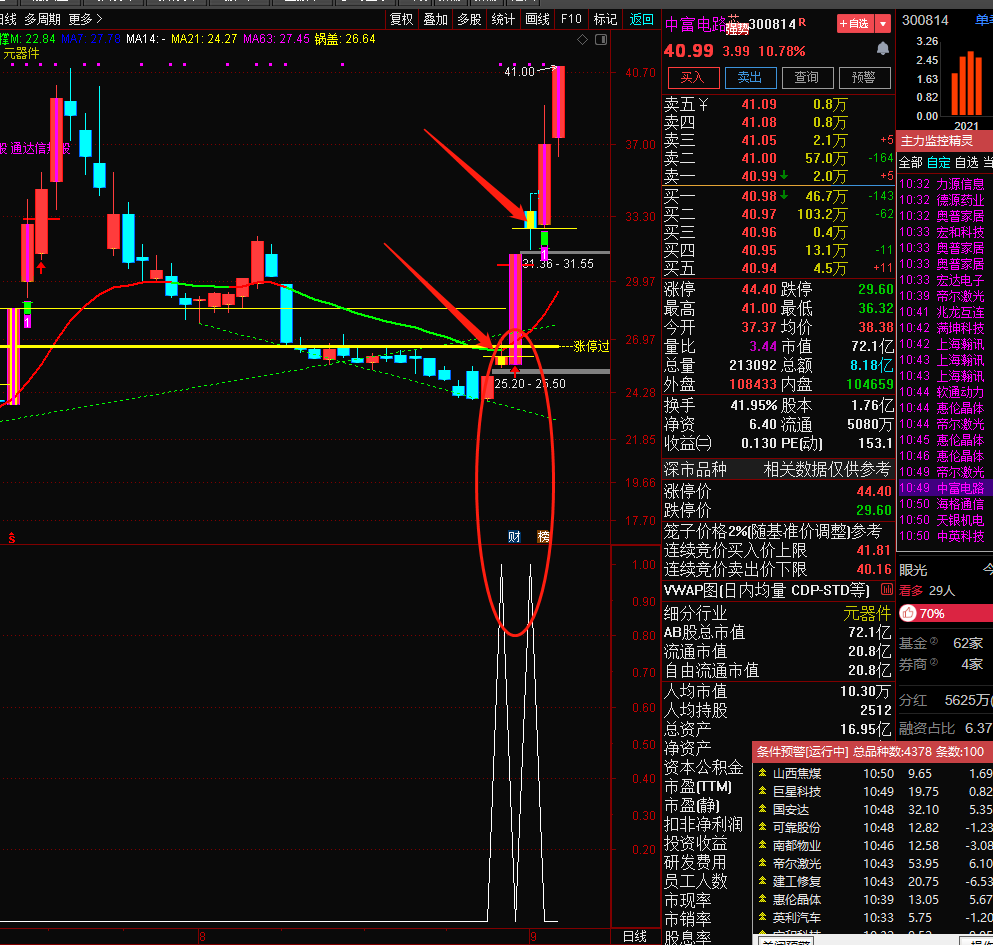Click the 标记 mark toolbar item
The image size is (993, 945).
pyautogui.click(x=605, y=20)
